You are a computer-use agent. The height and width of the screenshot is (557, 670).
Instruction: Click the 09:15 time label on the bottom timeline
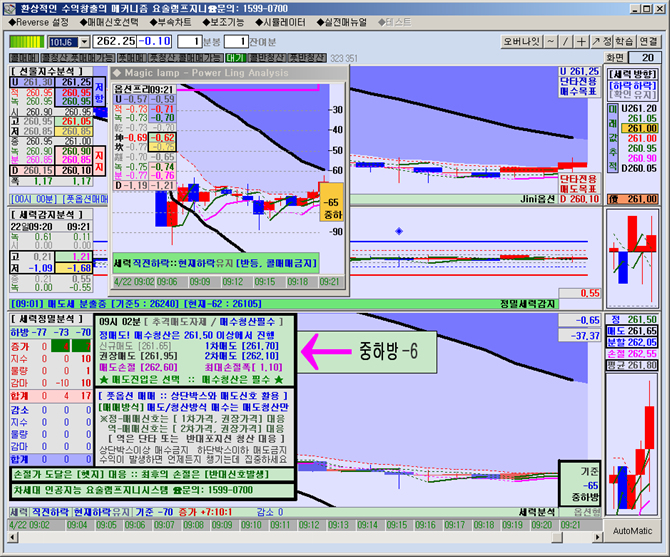coord(397,525)
